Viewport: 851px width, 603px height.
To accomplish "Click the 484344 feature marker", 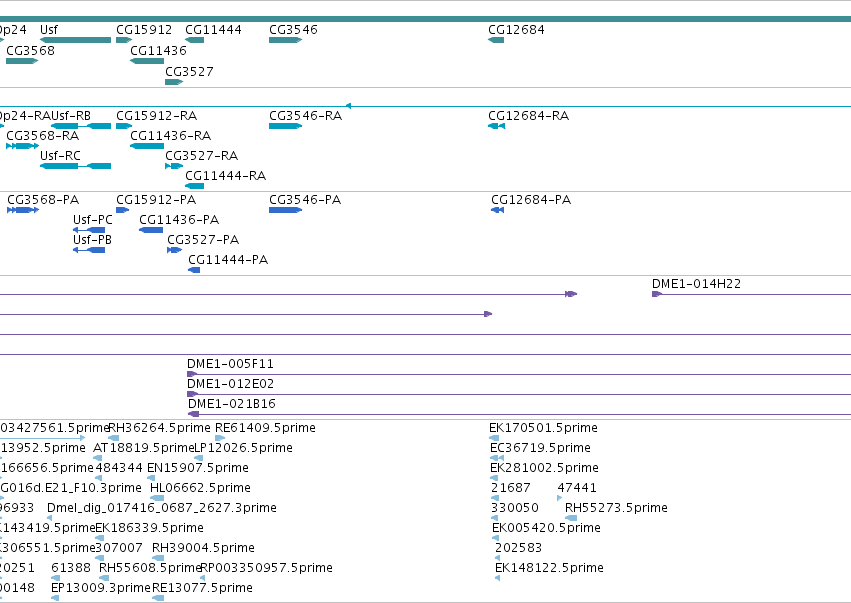I will [x=99, y=478].
